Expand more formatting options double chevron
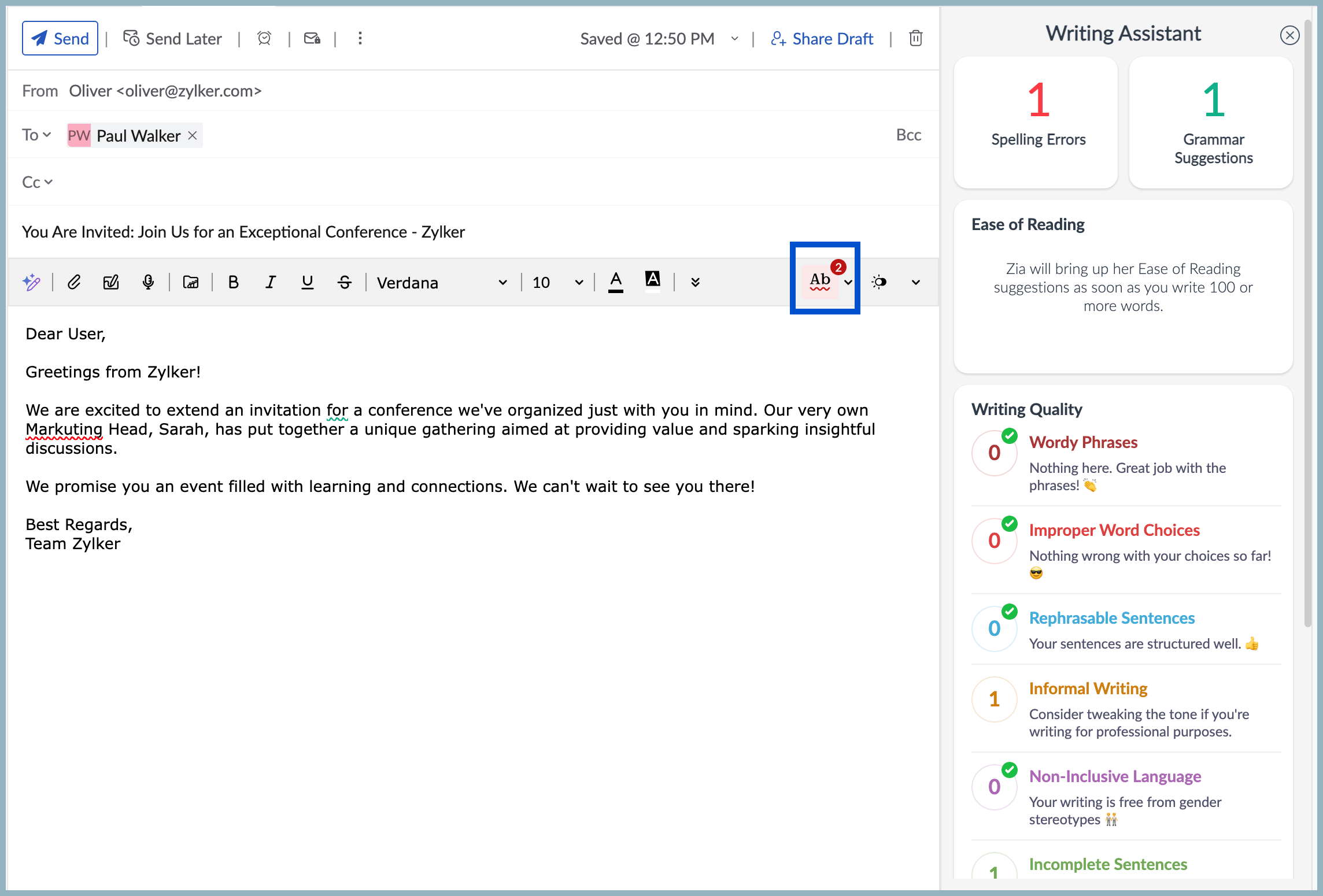The width and height of the screenshot is (1323, 896). 695,282
